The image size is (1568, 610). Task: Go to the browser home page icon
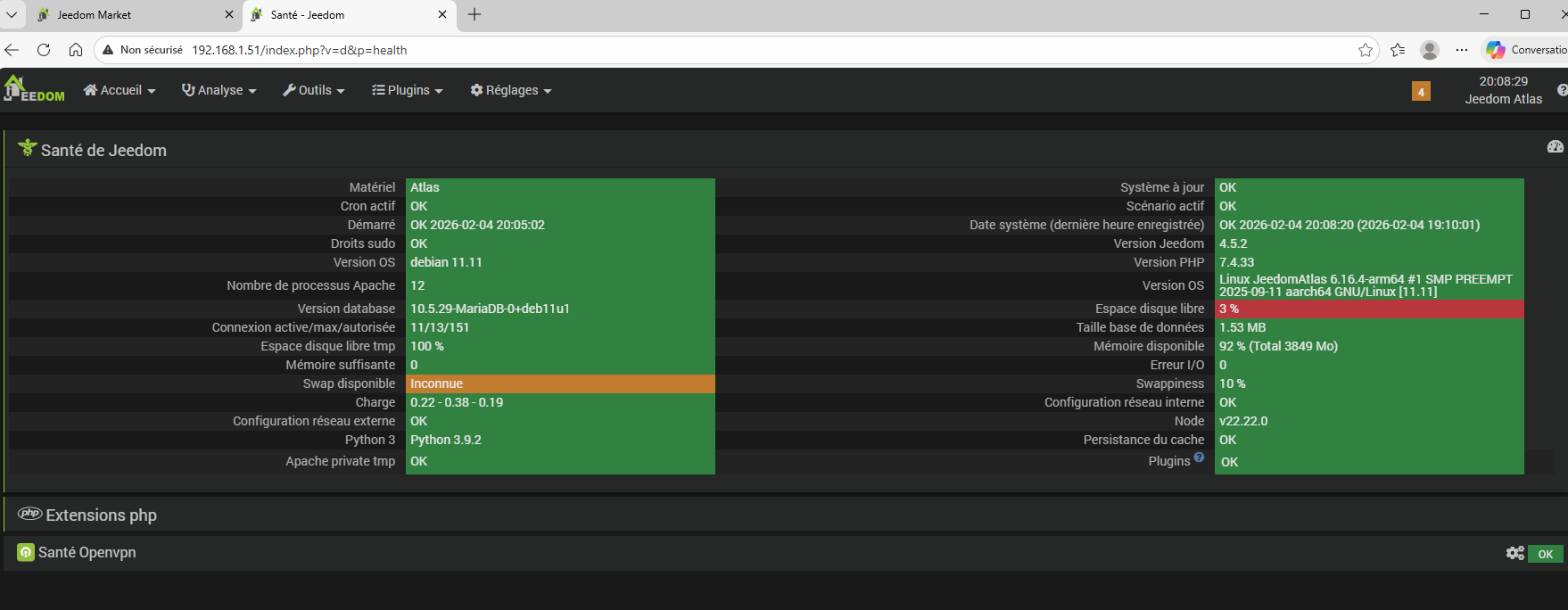76,50
